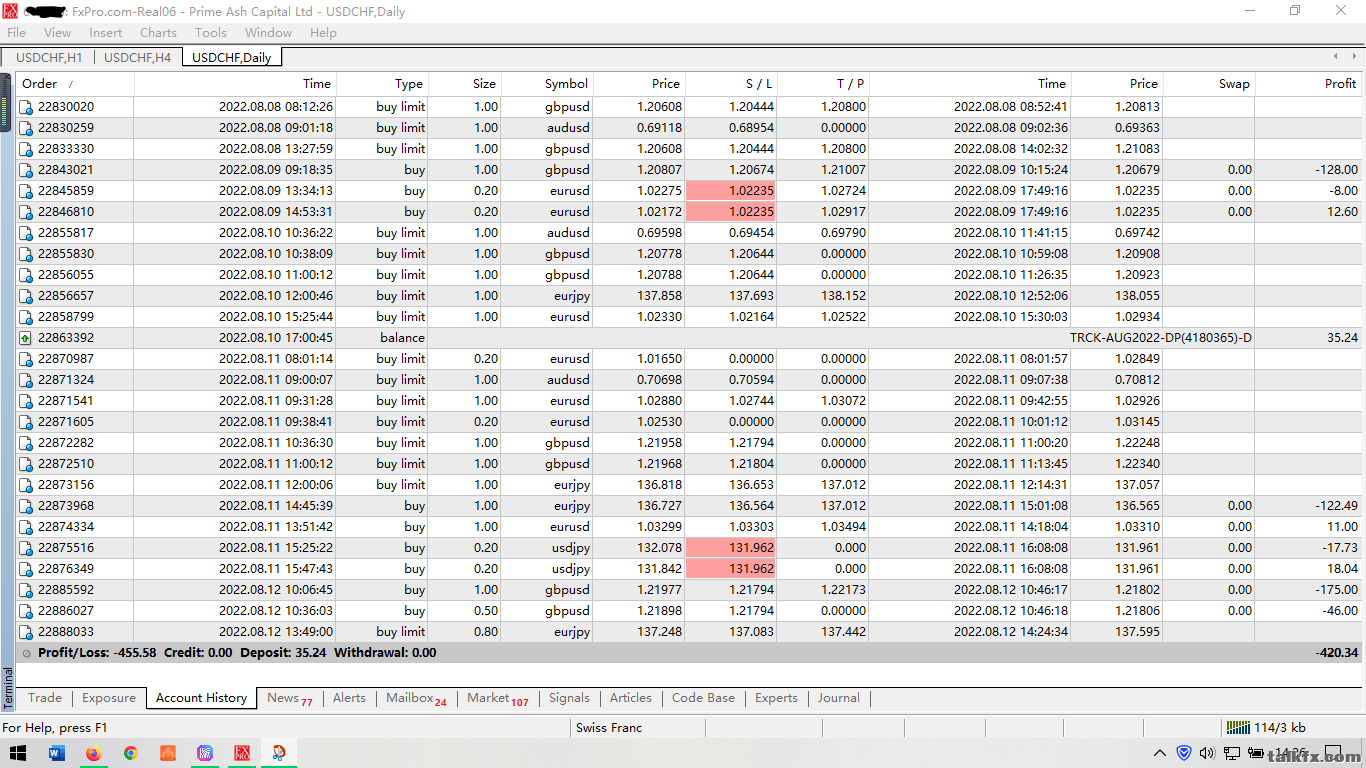Switch to the USDCHF,H4 chart tab
This screenshot has height=768, width=1366.
(x=138, y=57)
